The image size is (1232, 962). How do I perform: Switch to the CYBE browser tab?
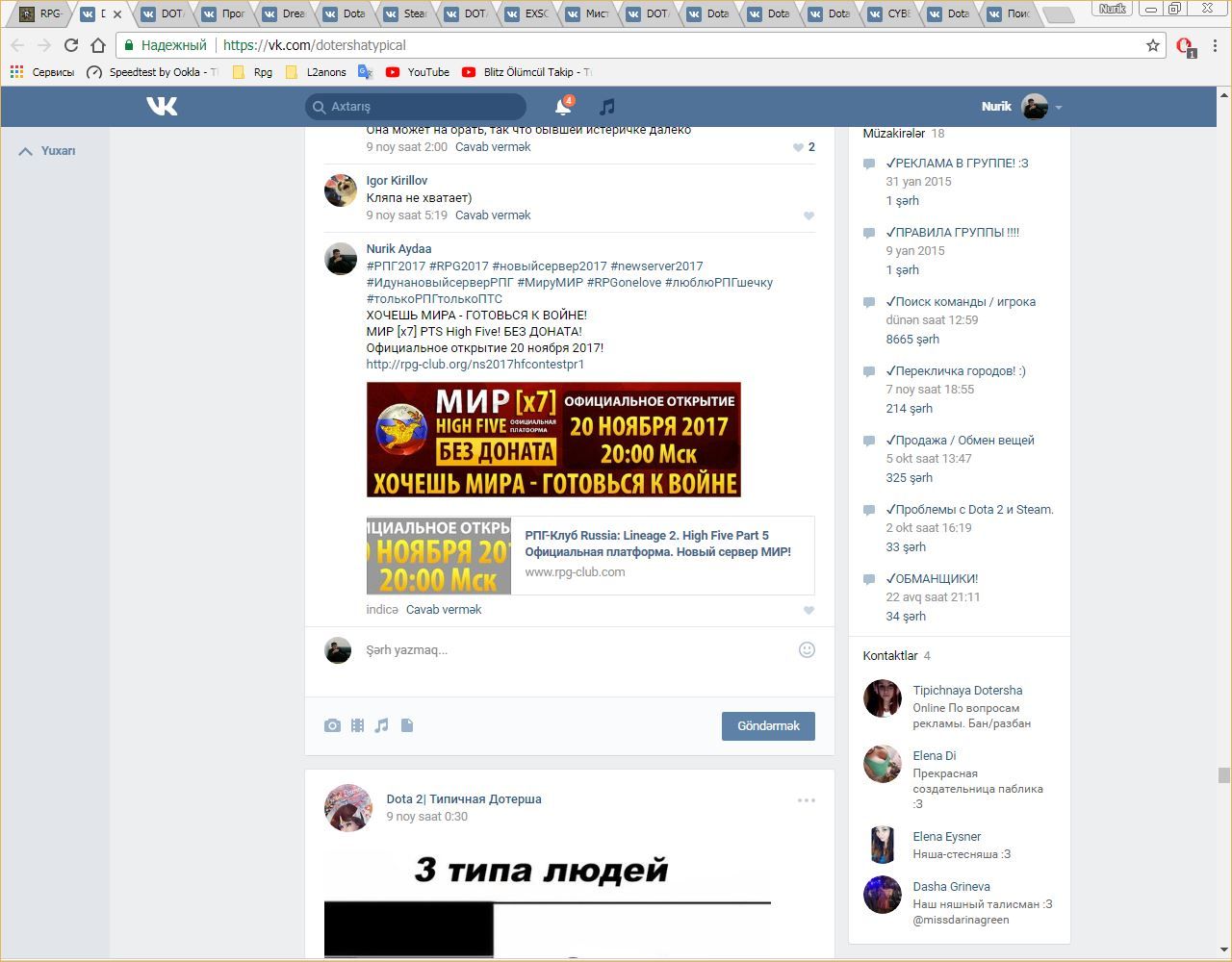(x=889, y=14)
